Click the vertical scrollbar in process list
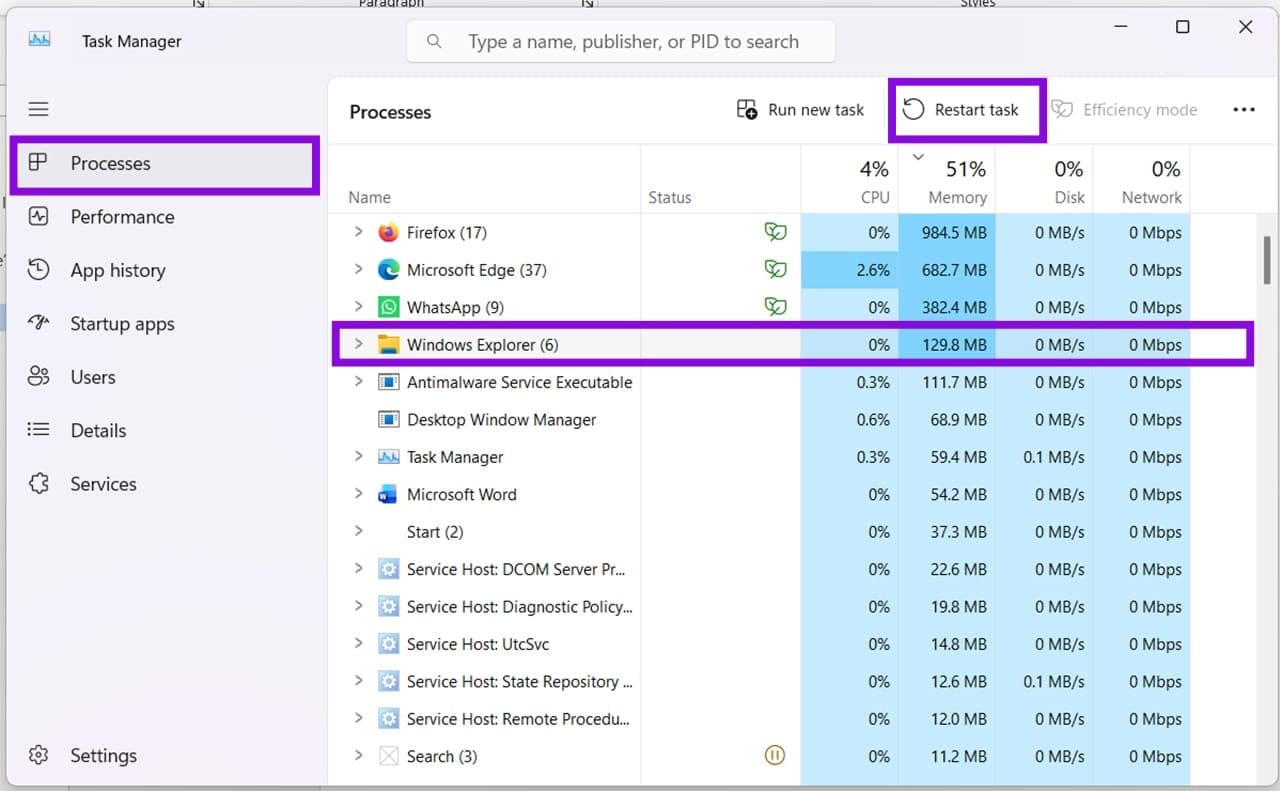This screenshot has height=791, width=1280. 1266,261
